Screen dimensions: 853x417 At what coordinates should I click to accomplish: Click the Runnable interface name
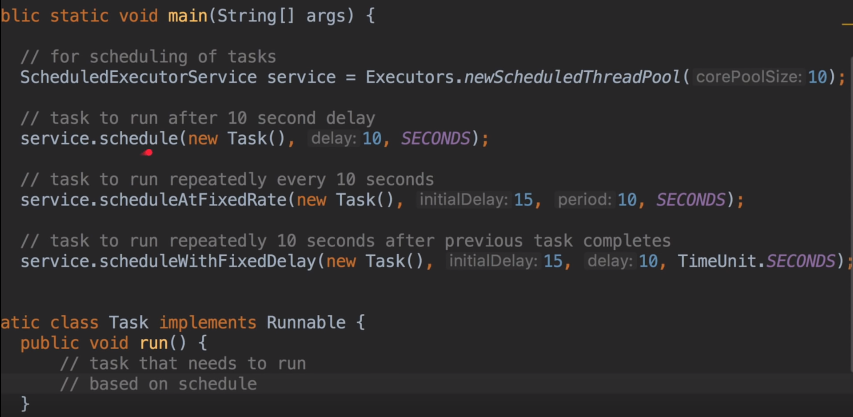click(305, 322)
